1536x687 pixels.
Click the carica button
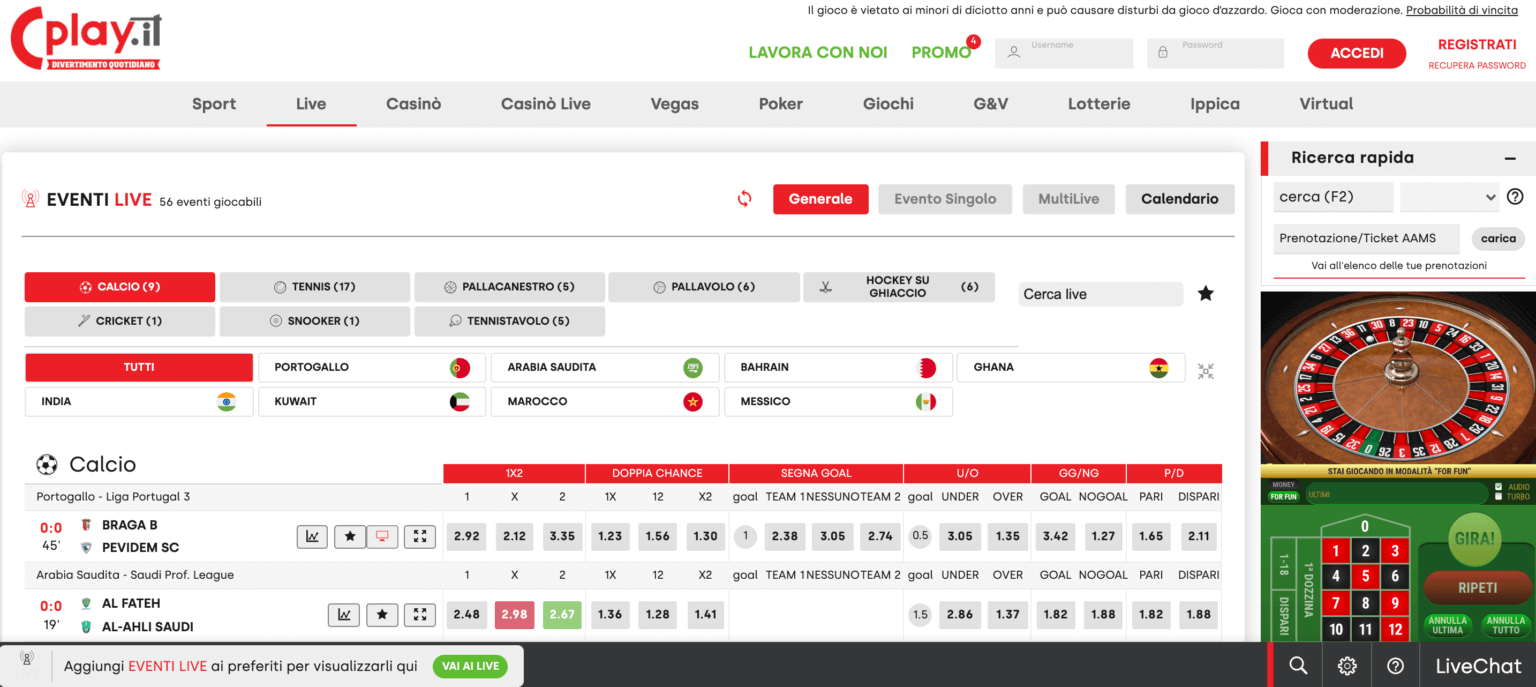click(x=1498, y=238)
